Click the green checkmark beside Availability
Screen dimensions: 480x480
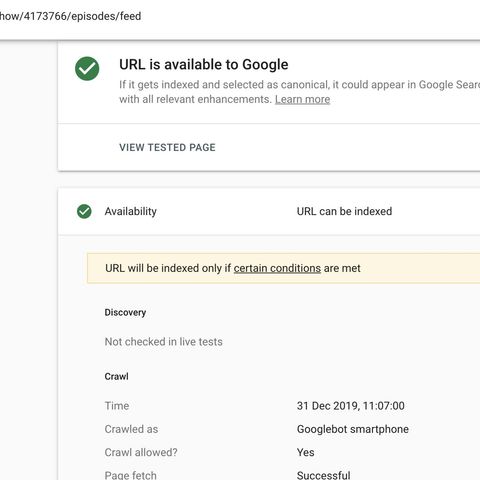coord(84,211)
